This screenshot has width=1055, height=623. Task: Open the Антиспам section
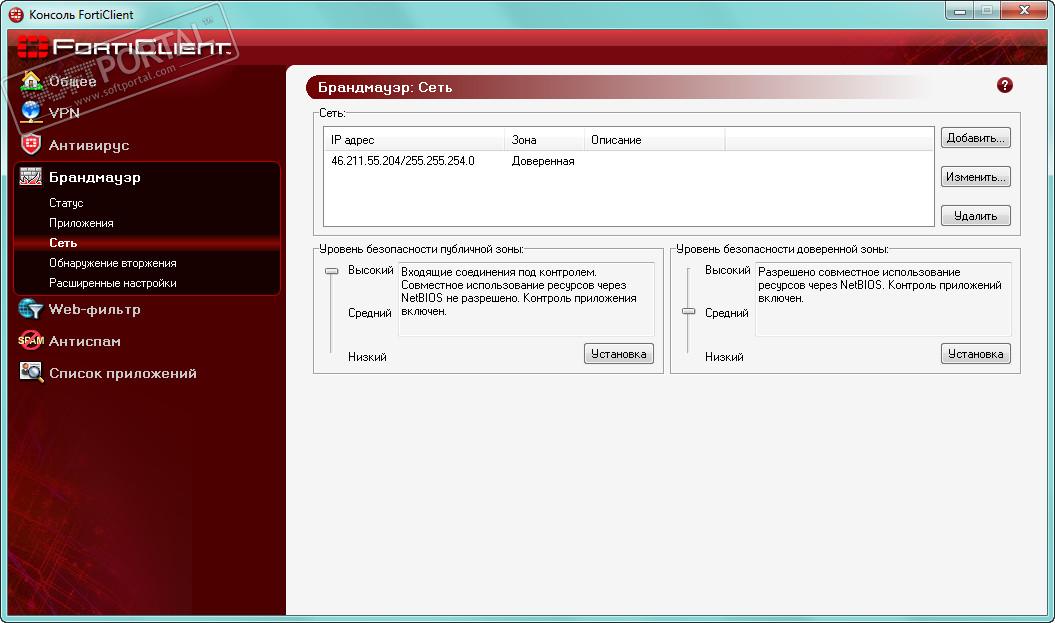coord(85,341)
